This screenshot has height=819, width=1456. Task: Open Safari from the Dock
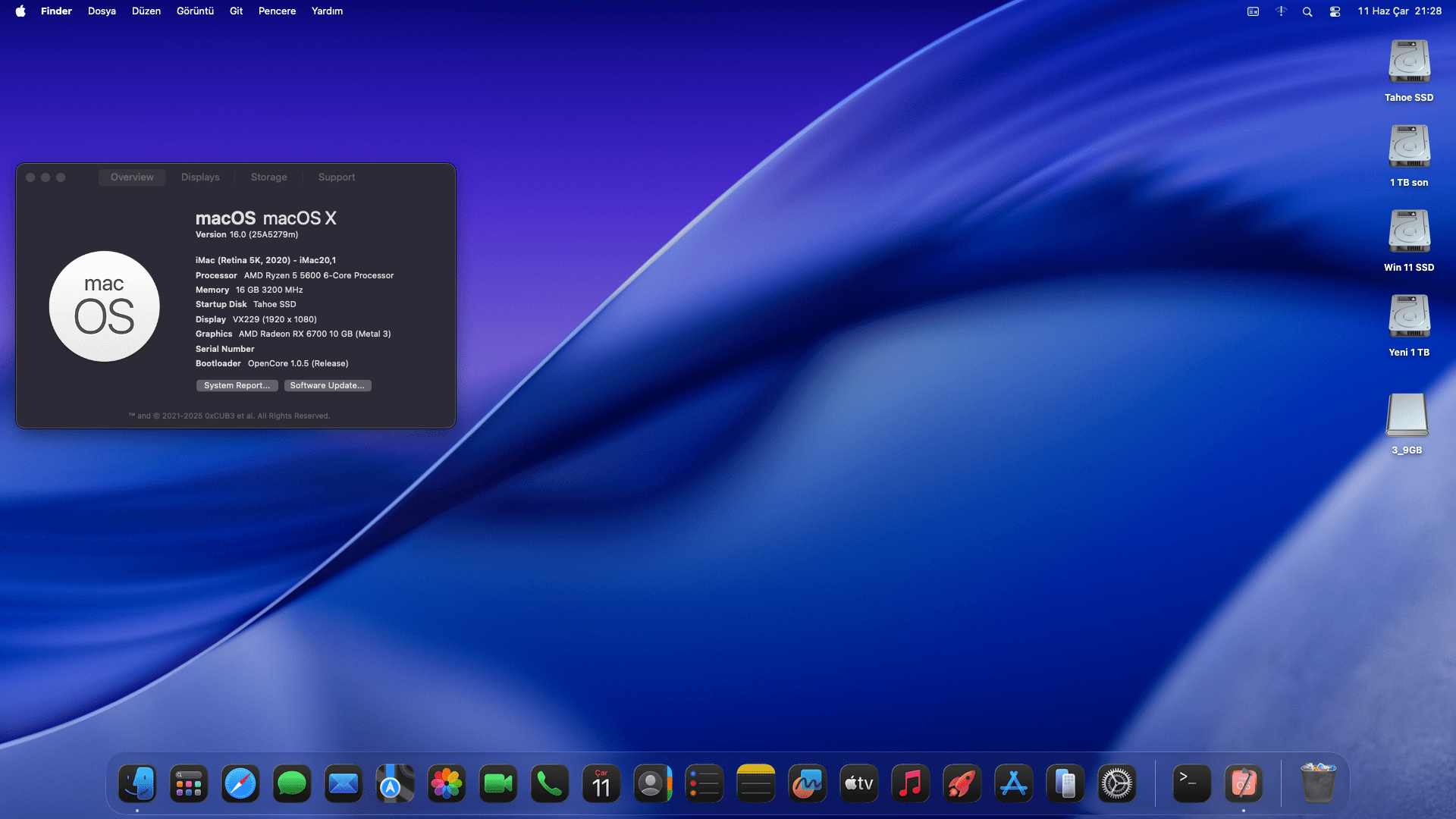coord(240,783)
